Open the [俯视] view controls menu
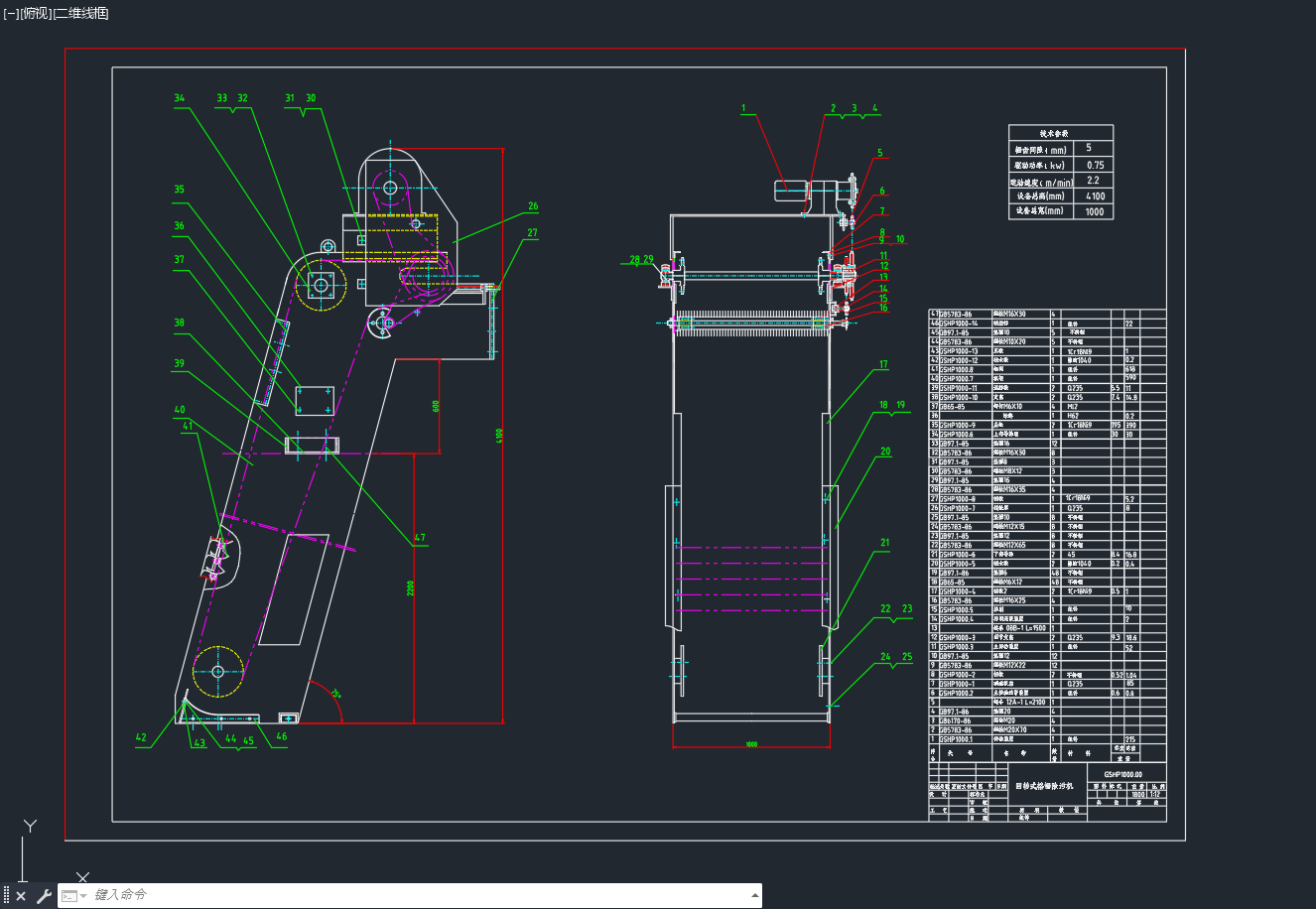Image resolution: width=1316 pixels, height=909 pixels. (x=35, y=14)
